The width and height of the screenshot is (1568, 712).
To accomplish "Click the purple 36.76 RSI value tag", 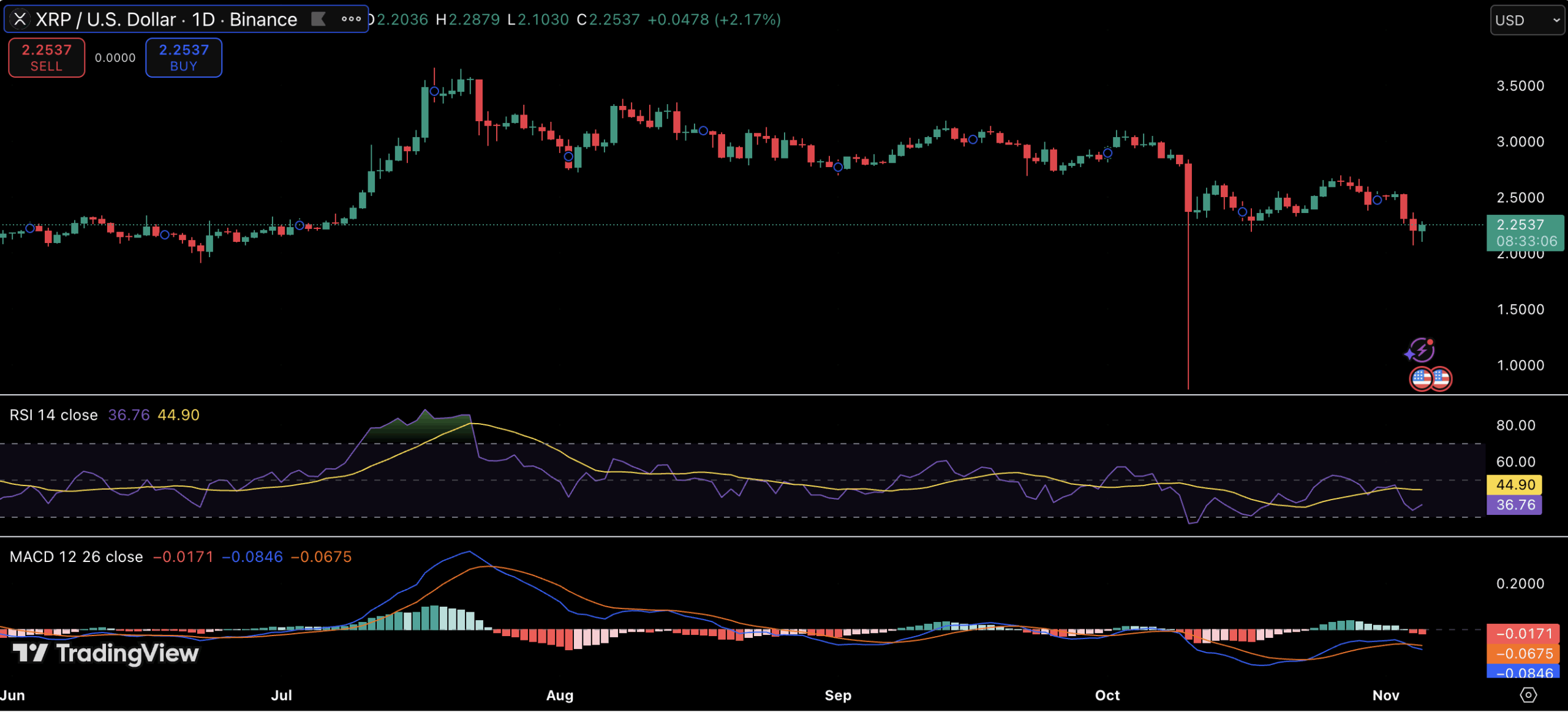I will (1515, 505).
